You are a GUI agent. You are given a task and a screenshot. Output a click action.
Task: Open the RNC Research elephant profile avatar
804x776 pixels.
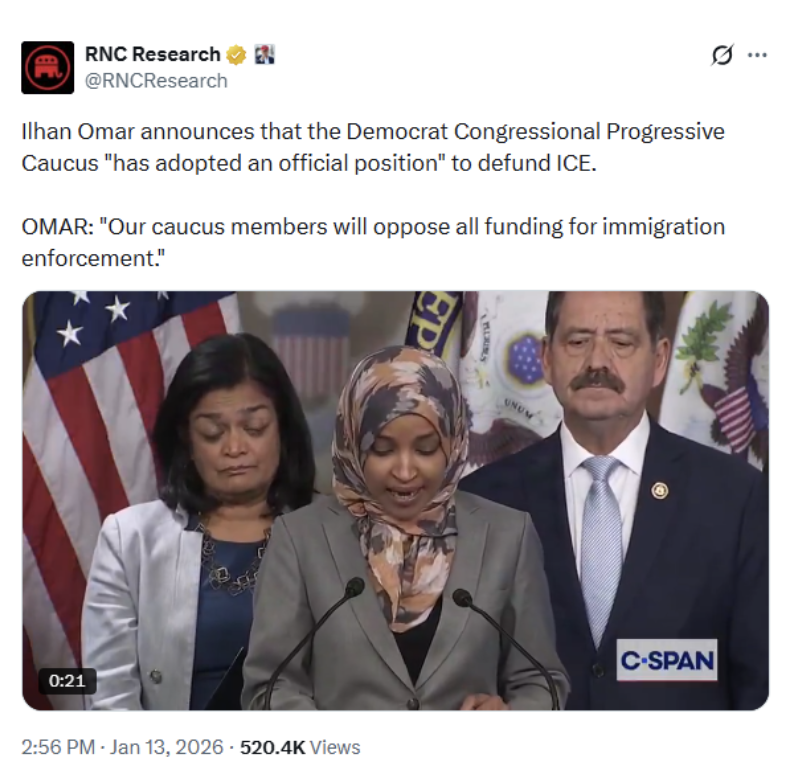[48, 67]
